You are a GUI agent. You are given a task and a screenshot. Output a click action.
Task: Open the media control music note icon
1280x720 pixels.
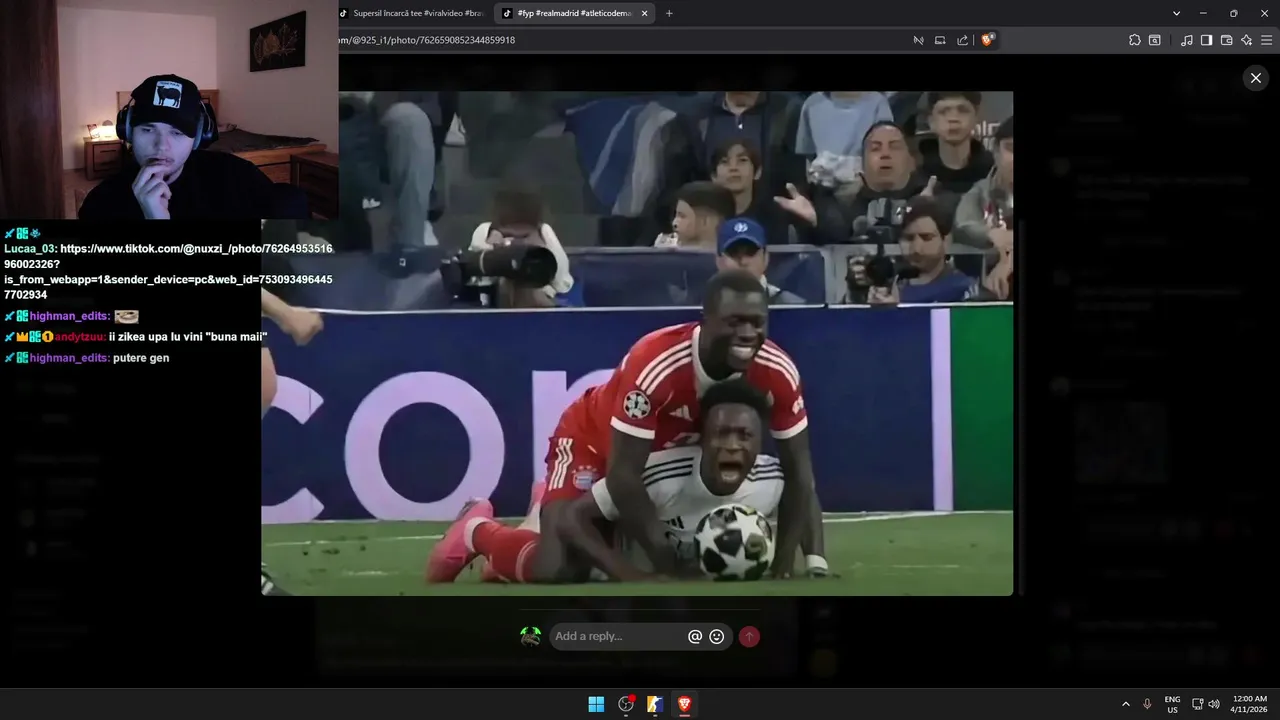(x=1187, y=40)
